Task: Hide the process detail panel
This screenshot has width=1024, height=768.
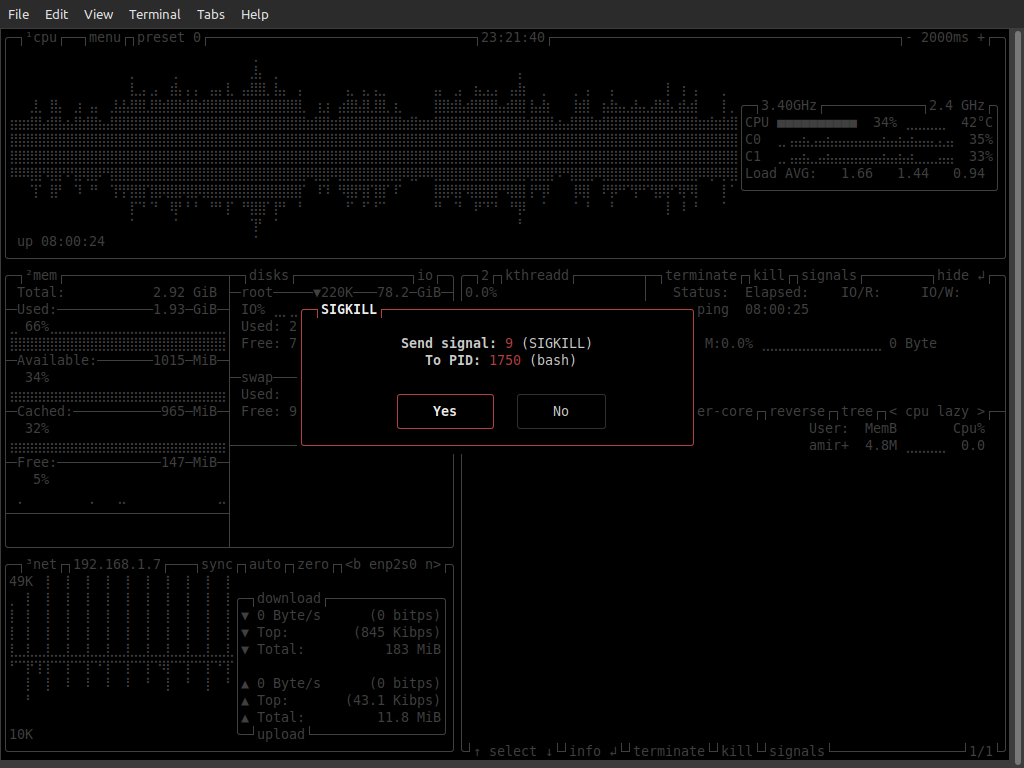Action: point(961,276)
